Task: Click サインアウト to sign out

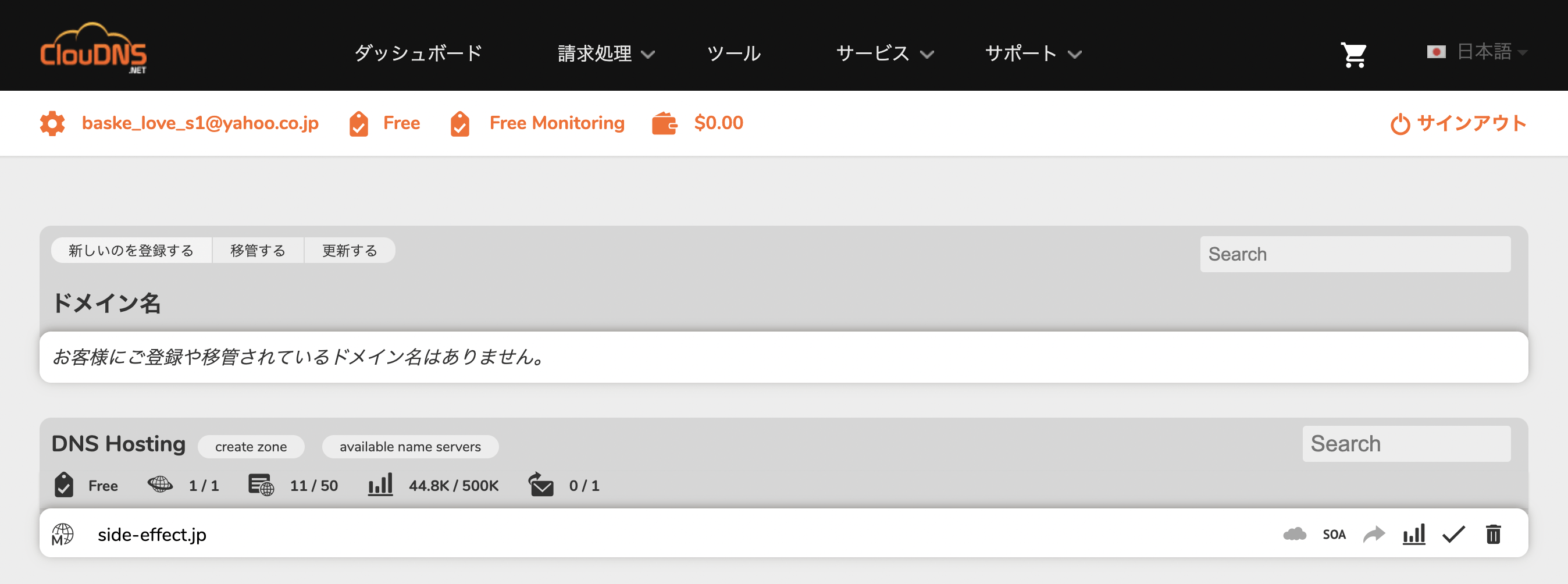Action: pyautogui.click(x=1459, y=123)
